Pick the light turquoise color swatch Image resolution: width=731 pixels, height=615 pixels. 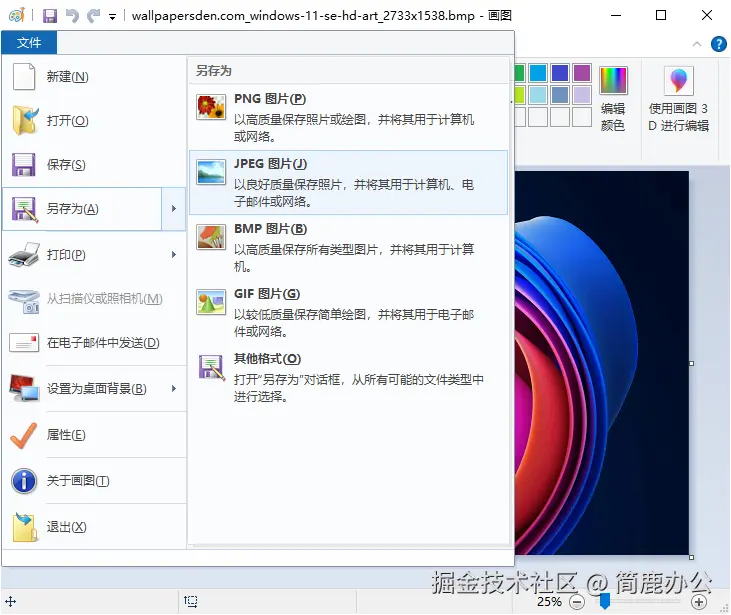(x=538, y=95)
